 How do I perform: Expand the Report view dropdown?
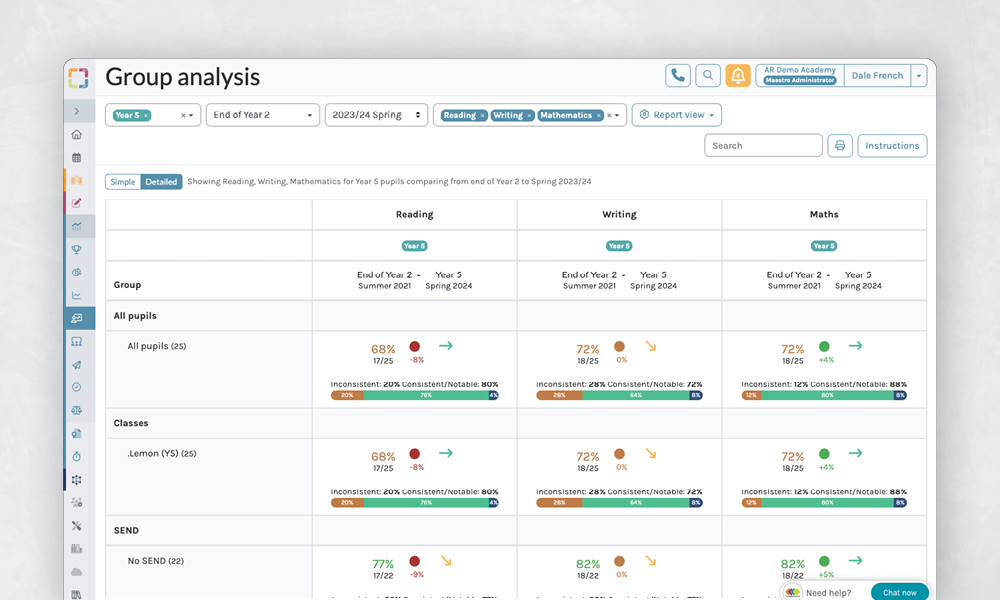coord(677,115)
